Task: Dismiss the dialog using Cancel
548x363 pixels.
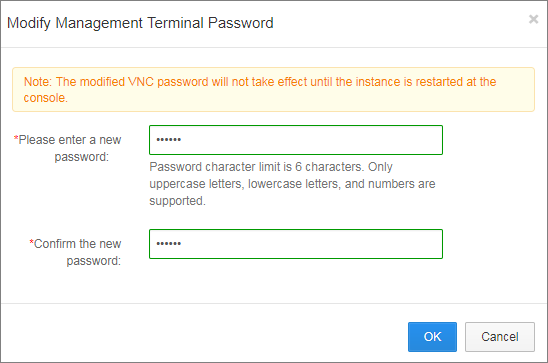Action: [500, 337]
